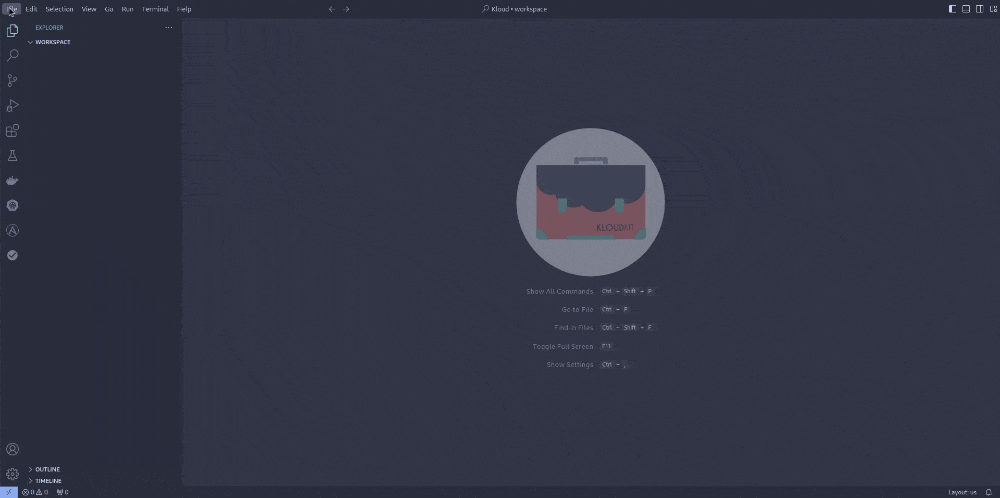Viewport: 1000px width, 498px height.
Task: Click the 'Show All Commands' hint text
Action: tap(559, 291)
